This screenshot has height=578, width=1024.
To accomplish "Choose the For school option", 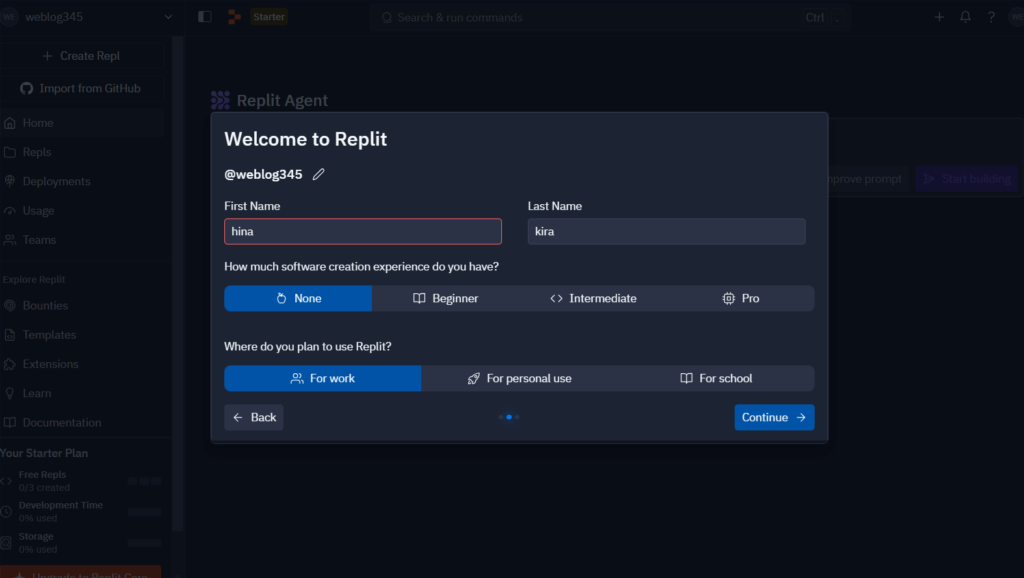I will click(x=716, y=378).
